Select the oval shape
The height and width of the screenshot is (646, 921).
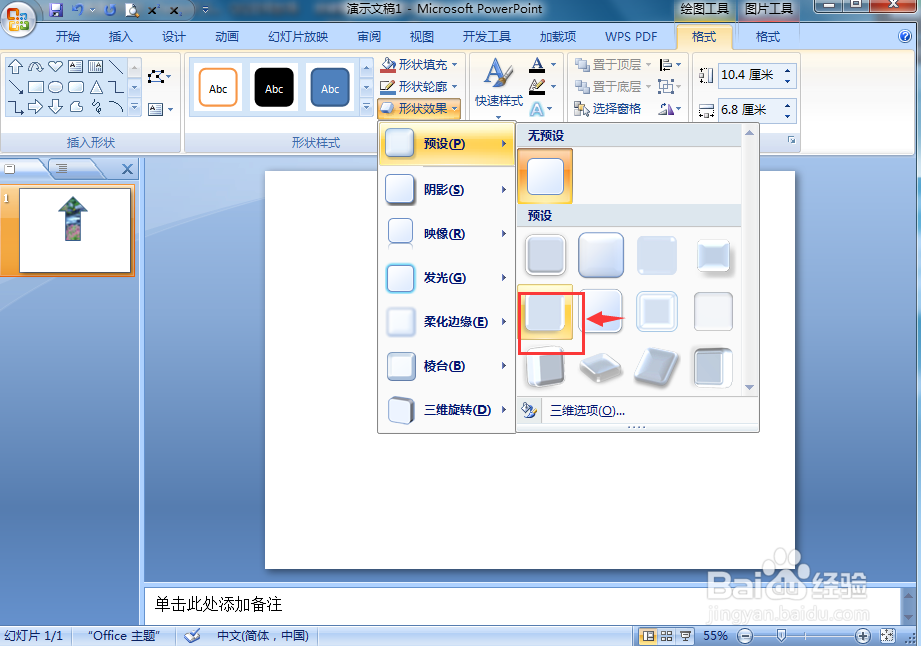pyautogui.click(x=55, y=88)
